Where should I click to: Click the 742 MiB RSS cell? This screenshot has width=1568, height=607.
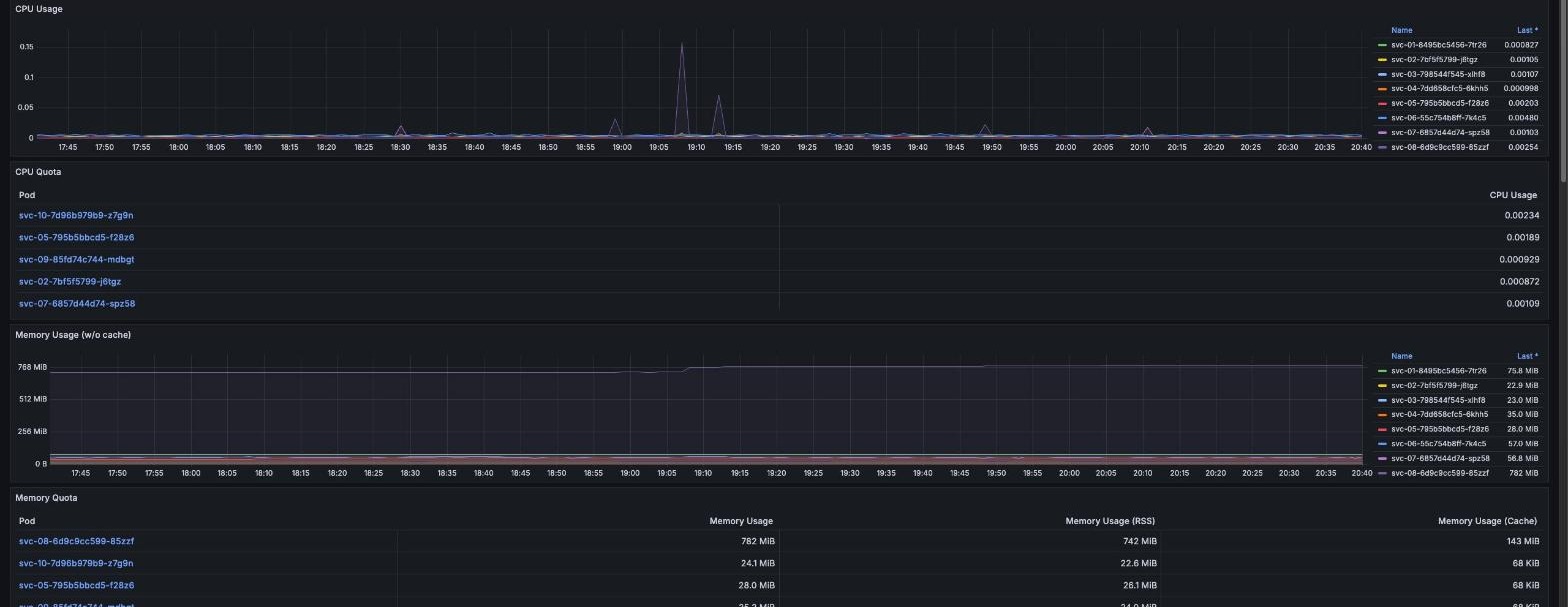[x=1140, y=542]
